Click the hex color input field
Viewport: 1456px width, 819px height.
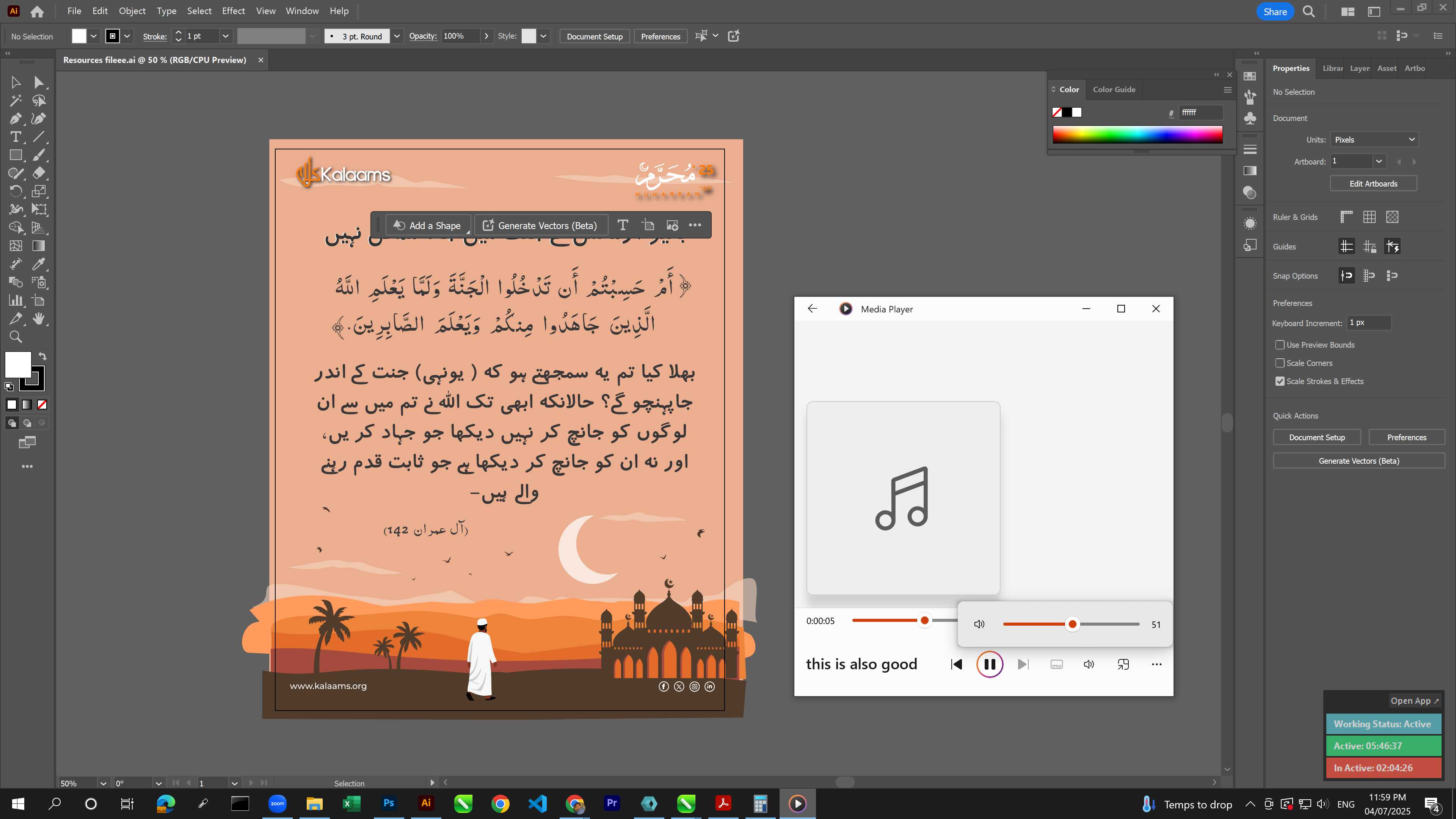pos(1200,113)
